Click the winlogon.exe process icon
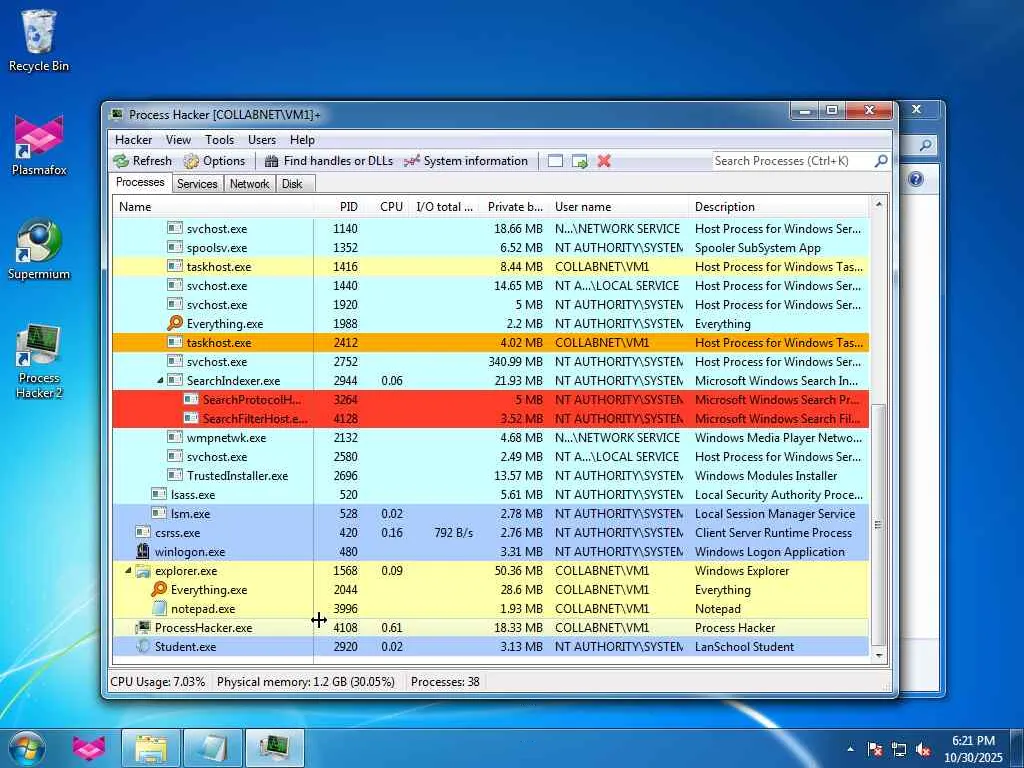 [x=143, y=552]
